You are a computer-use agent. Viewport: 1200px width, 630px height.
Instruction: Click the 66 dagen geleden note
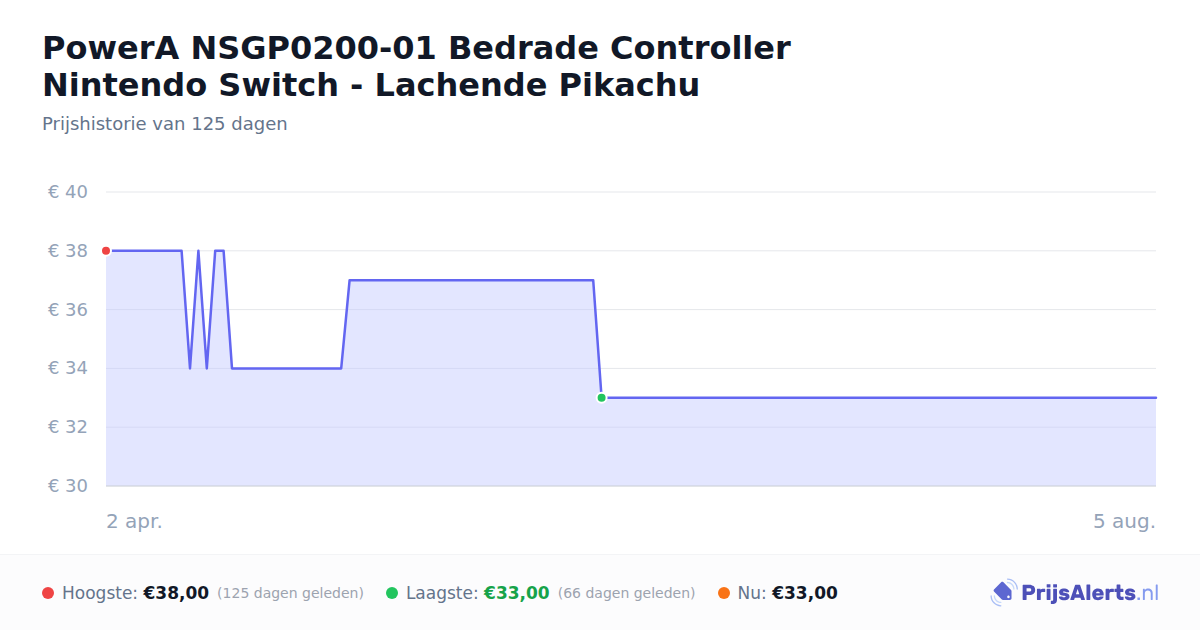pyautogui.click(x=626, y=593)
